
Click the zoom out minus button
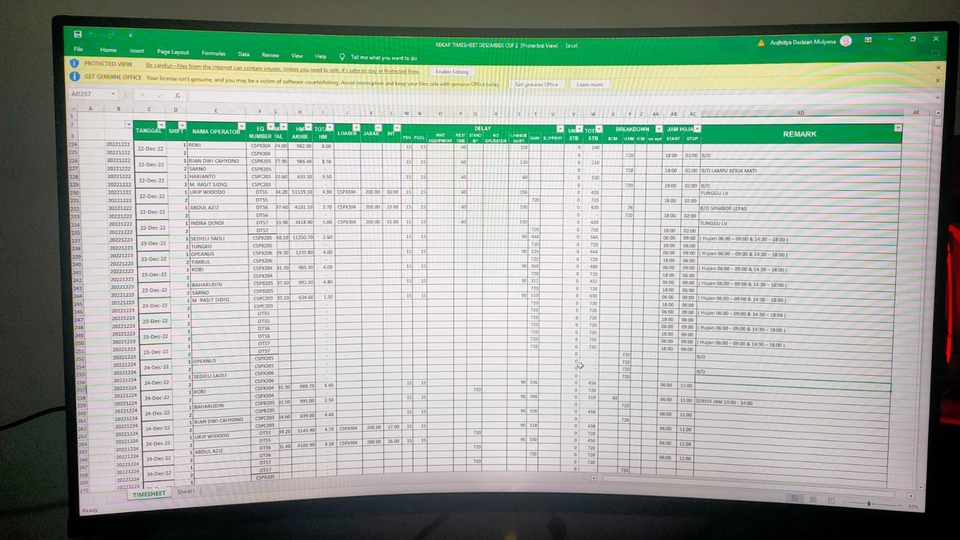pyautogui.click(x=846, y=503)
